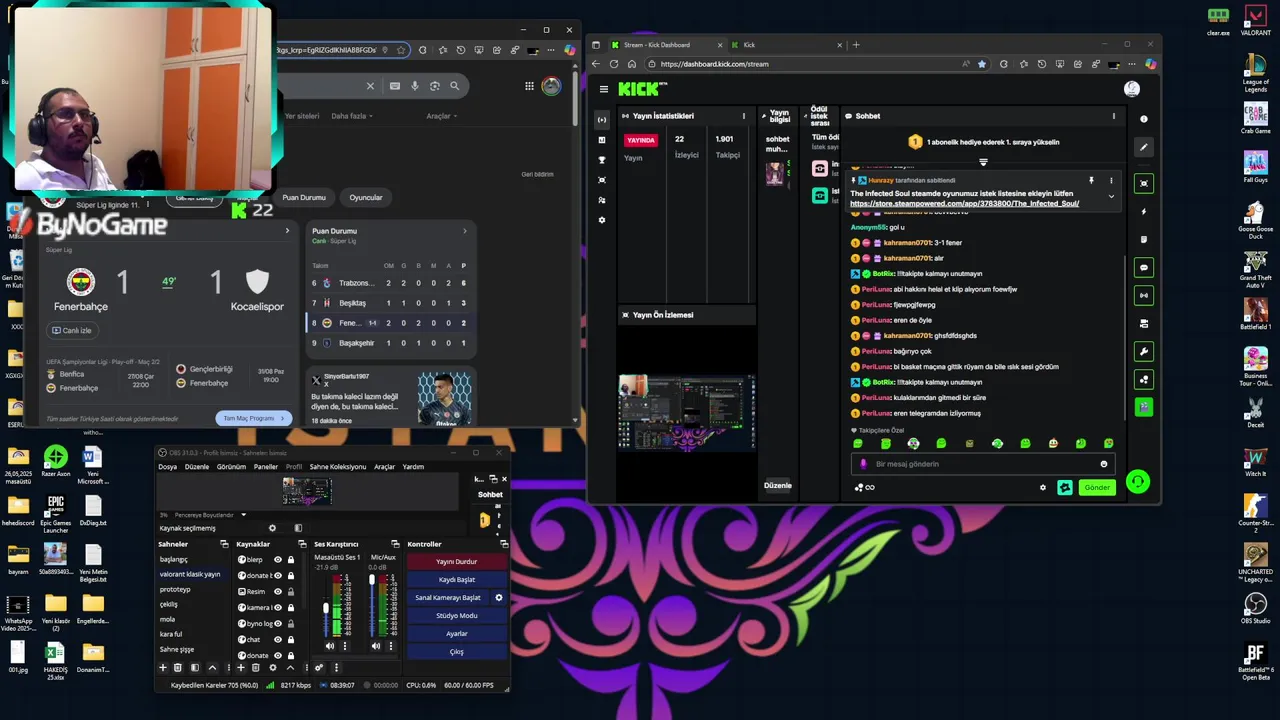The image size is (1280, 720).
Task: Open Daha fazla dropdown in Google results
Action: point(351,116)
